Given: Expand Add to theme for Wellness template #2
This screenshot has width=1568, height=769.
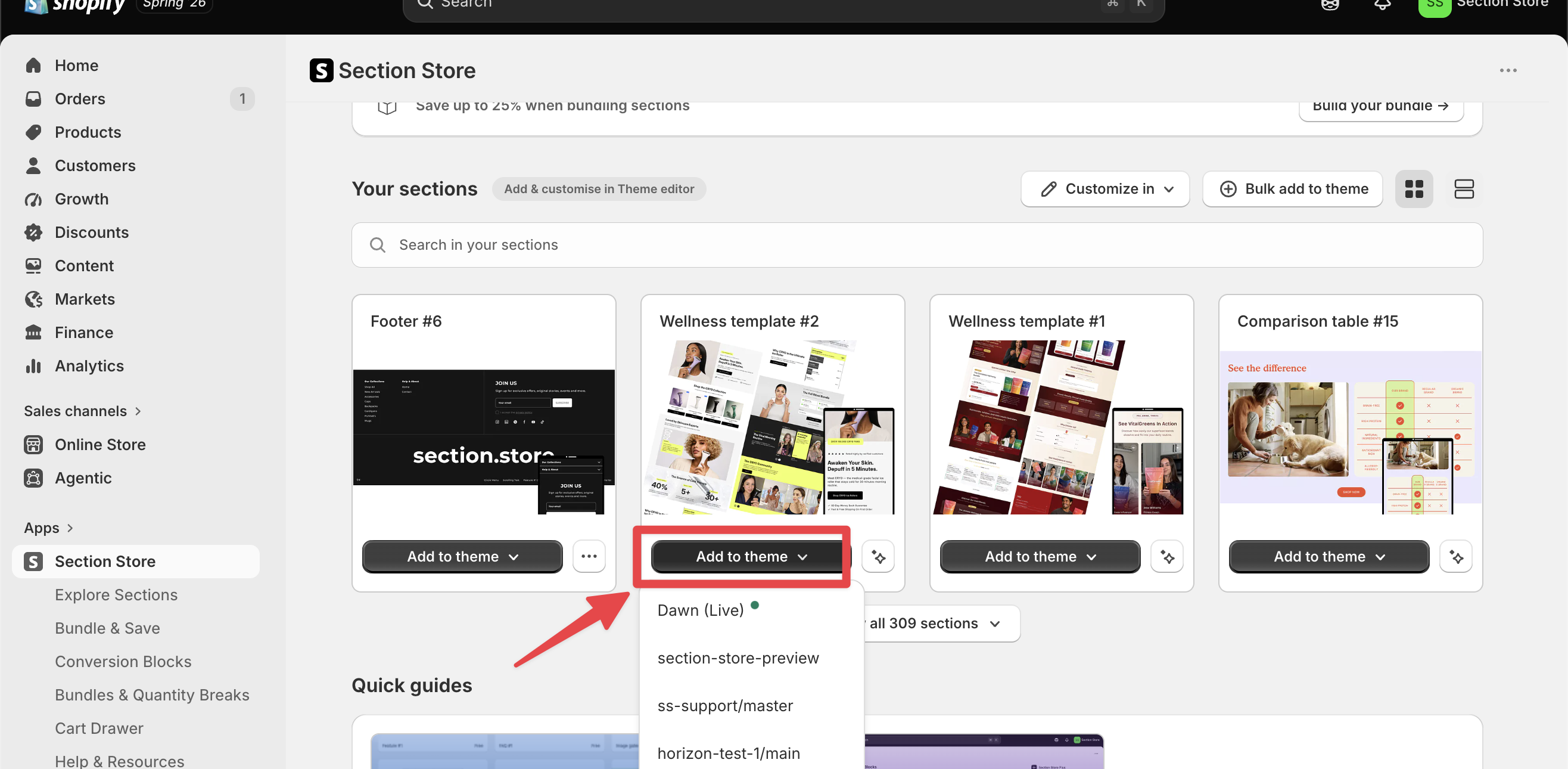Looking at the screenshot, I should [751, 557].
